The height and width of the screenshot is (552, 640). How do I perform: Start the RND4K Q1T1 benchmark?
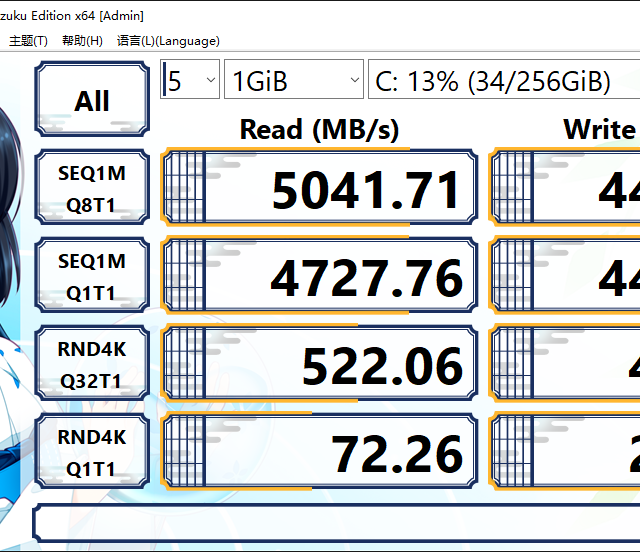92,453
